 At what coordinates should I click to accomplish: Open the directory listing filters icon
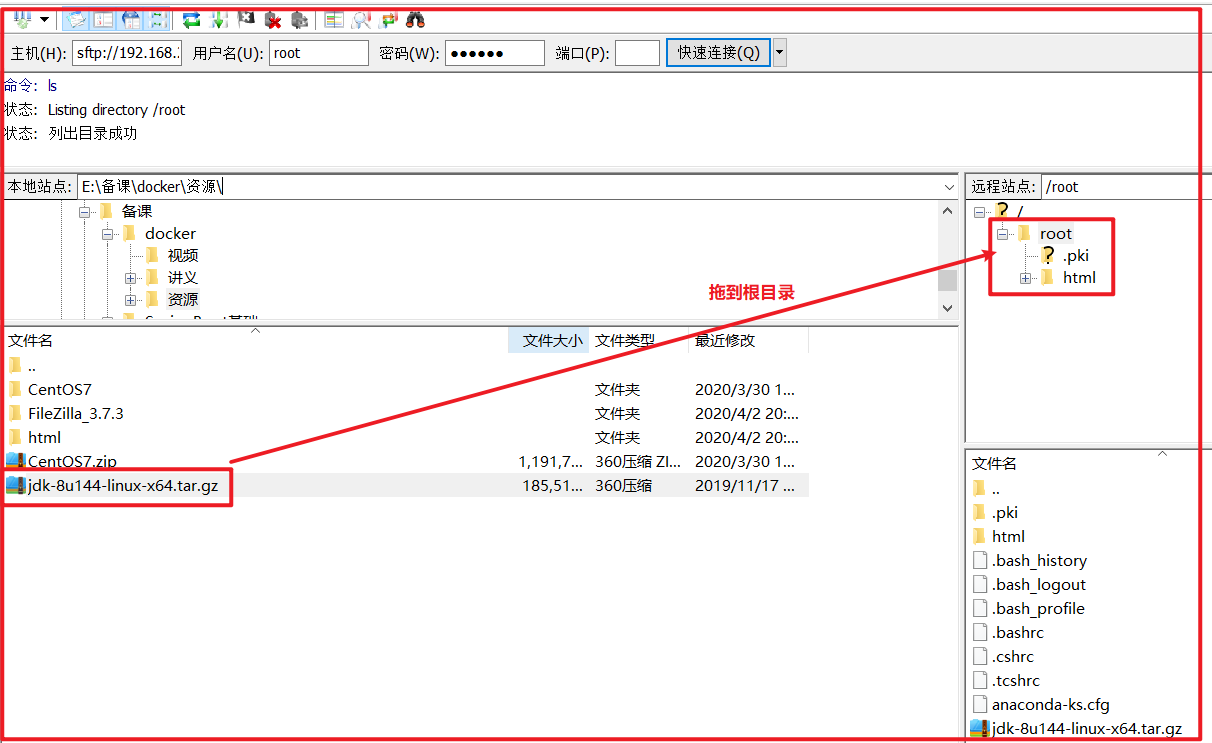pyautogui.click(x=334, y=19)
